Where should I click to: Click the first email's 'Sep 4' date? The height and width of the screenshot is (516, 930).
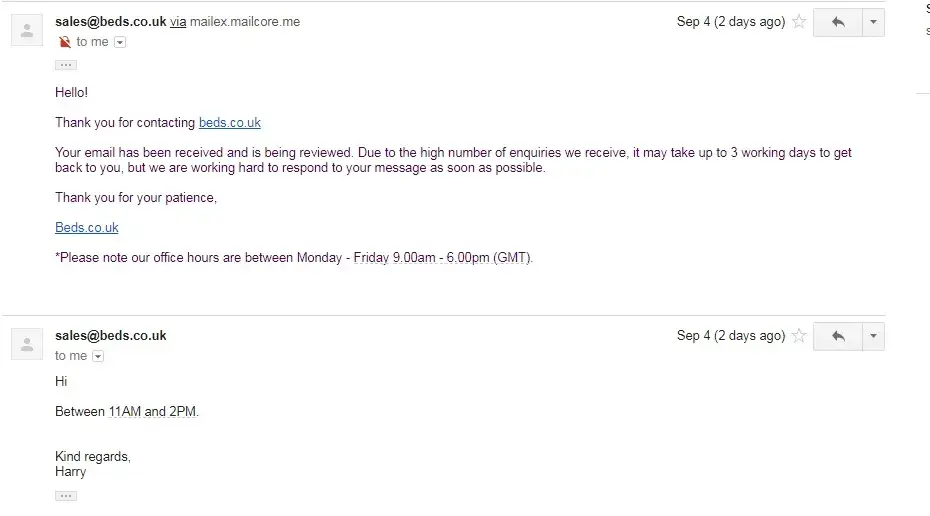tap(730, 22)
